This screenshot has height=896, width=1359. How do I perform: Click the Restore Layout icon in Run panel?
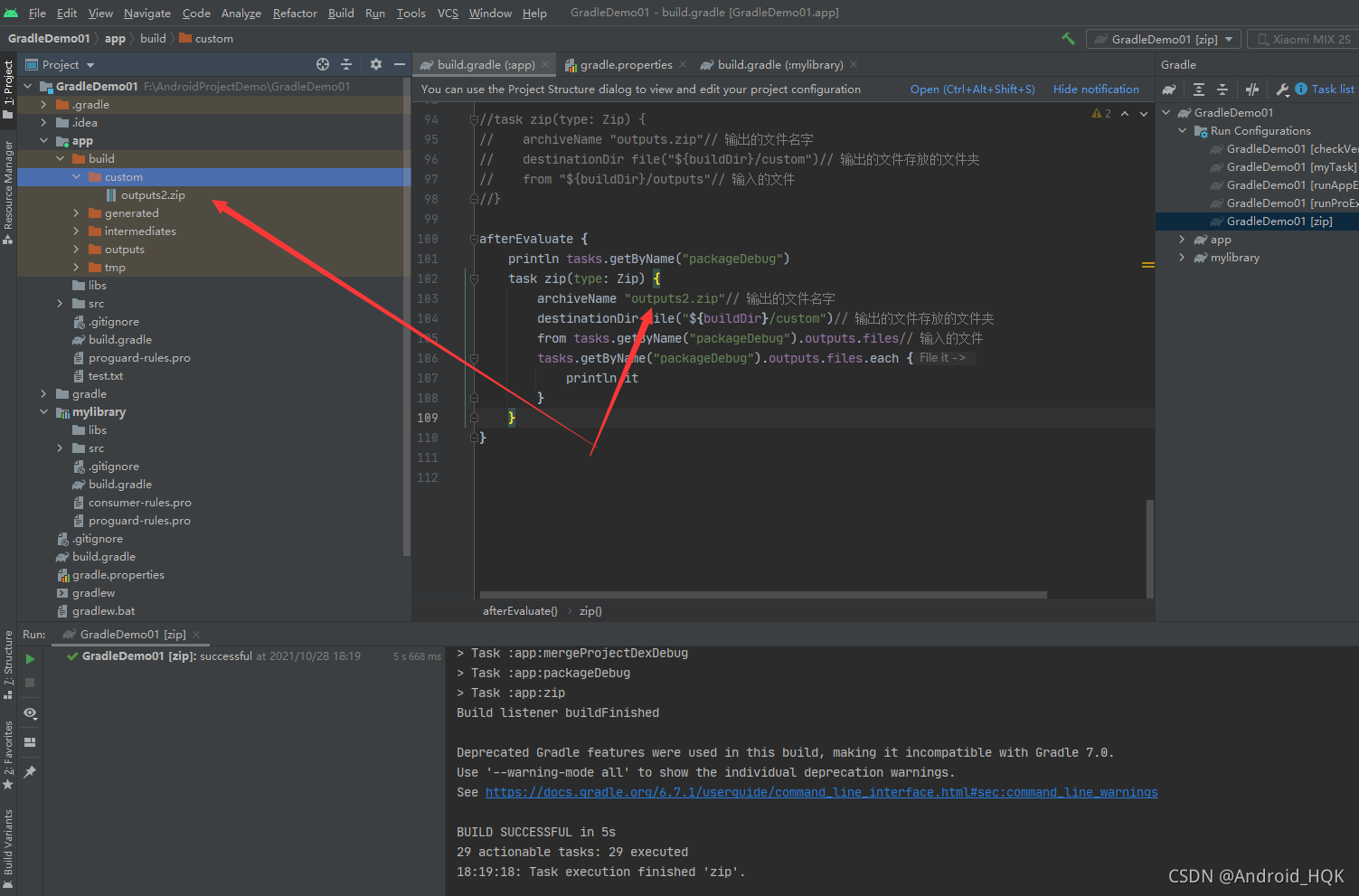click(x=30, y=742)
